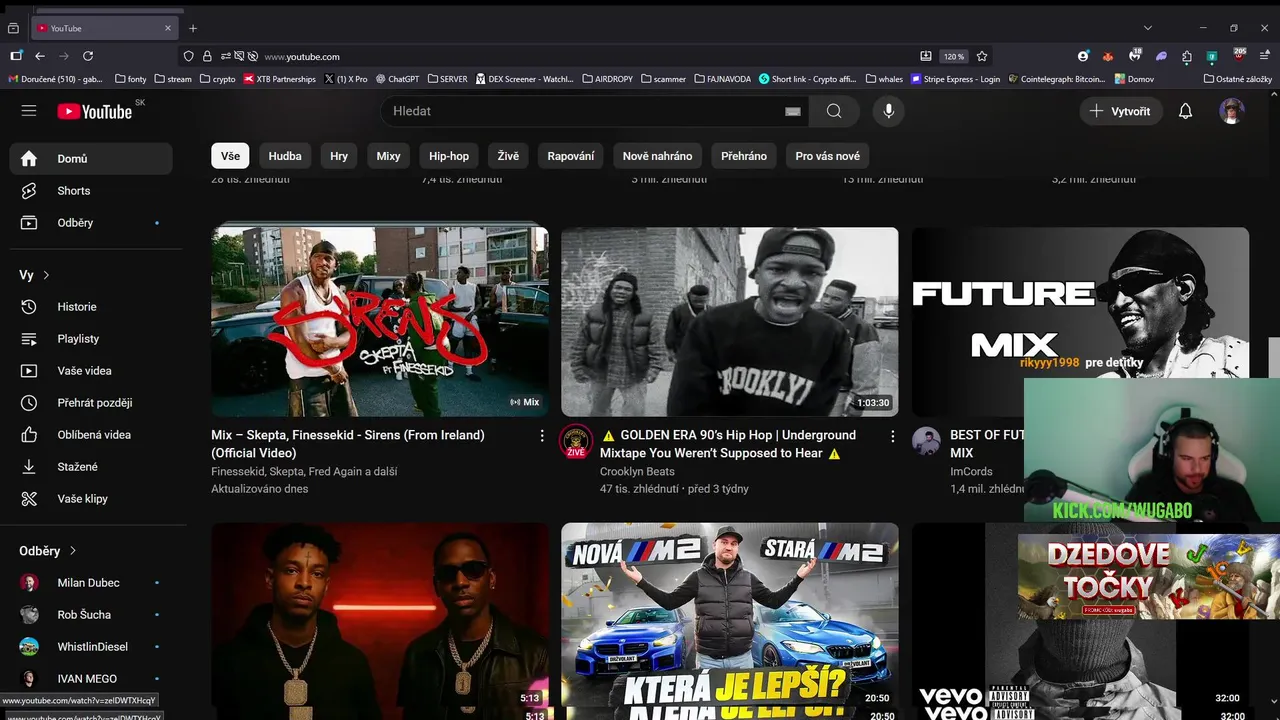
Task: Open the ChatGPT bookmark
Action: coord(398,79)
